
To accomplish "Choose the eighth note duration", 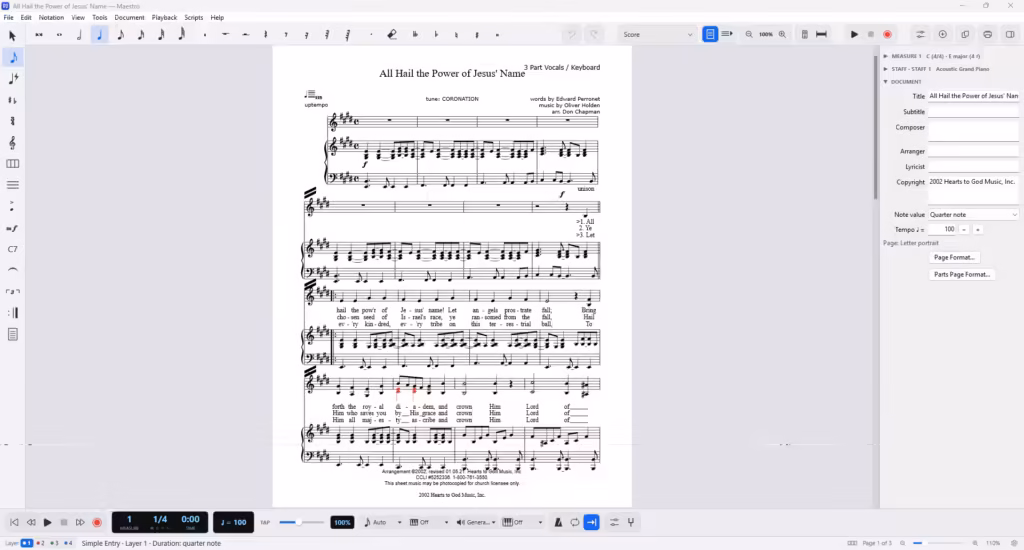I will click(x=120, y=35).
